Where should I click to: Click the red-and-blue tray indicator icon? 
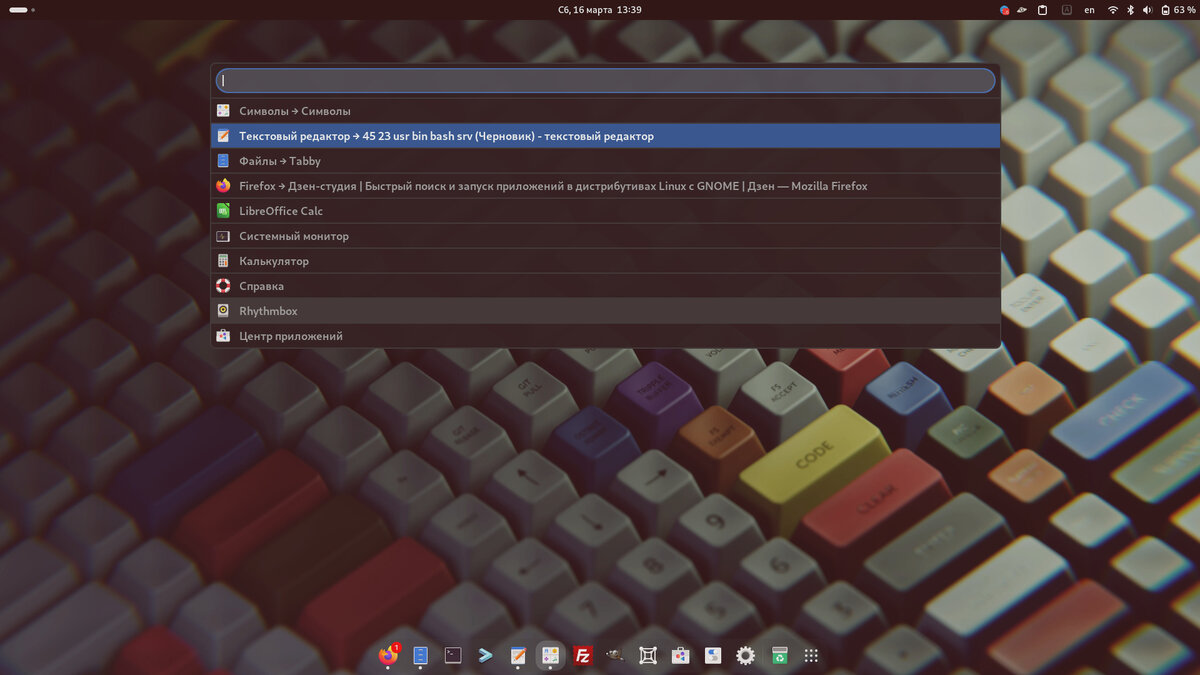coord(1004,10)
